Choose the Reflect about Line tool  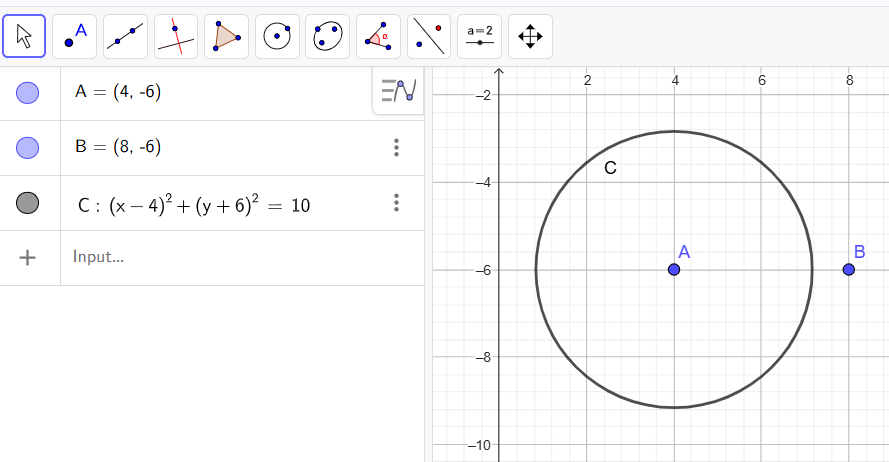click(x=429, y=37)
